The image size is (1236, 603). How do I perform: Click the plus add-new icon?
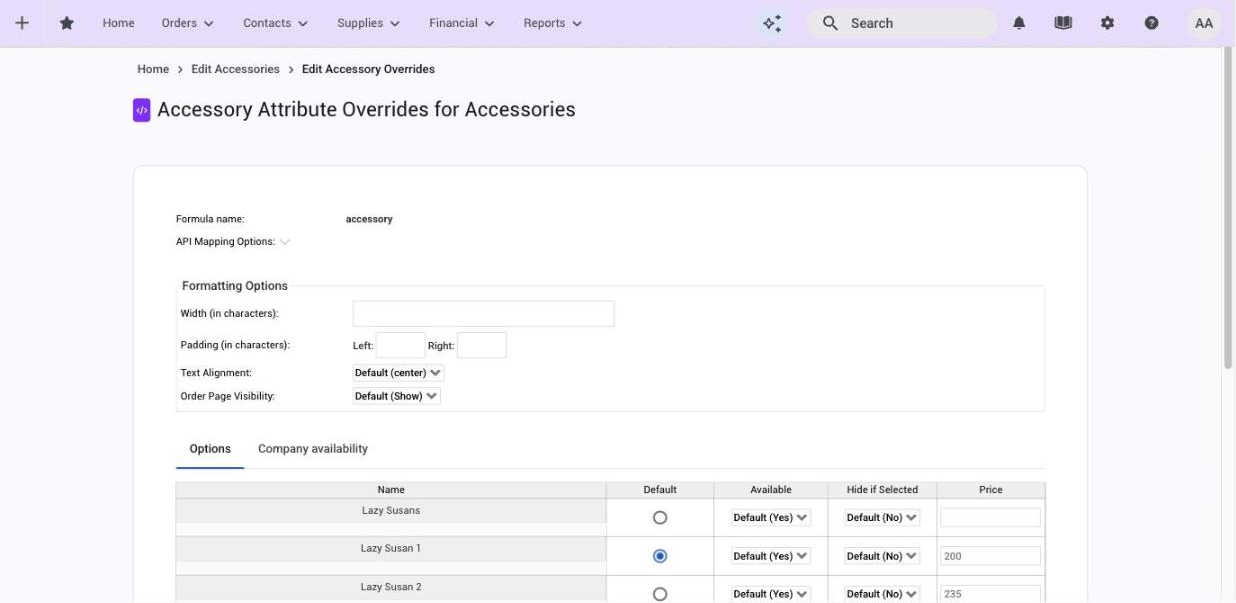(x=22, y=23)
